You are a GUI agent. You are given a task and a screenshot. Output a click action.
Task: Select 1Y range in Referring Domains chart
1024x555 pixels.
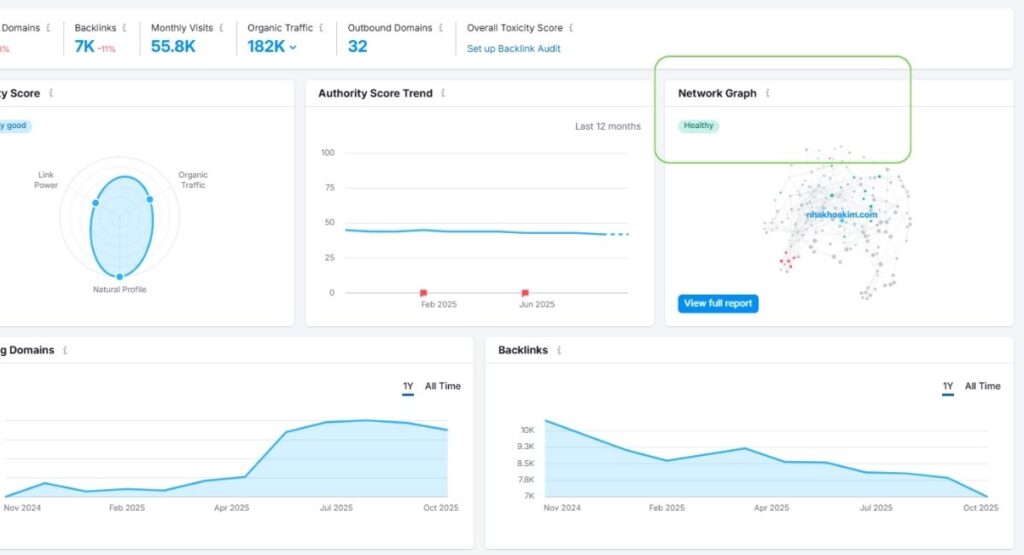pos(408,386)
